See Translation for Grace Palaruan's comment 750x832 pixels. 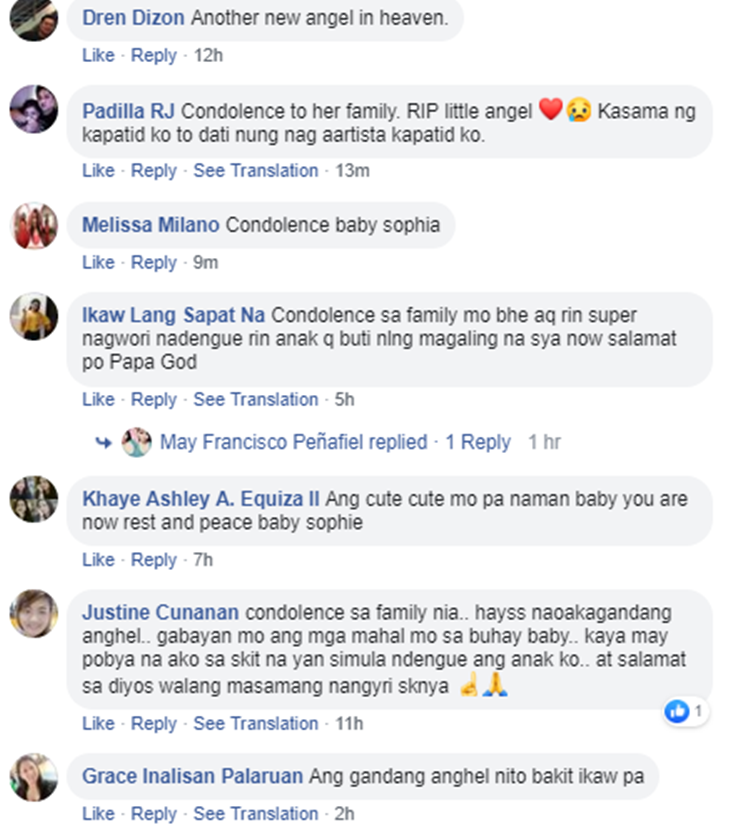(255, 813)
